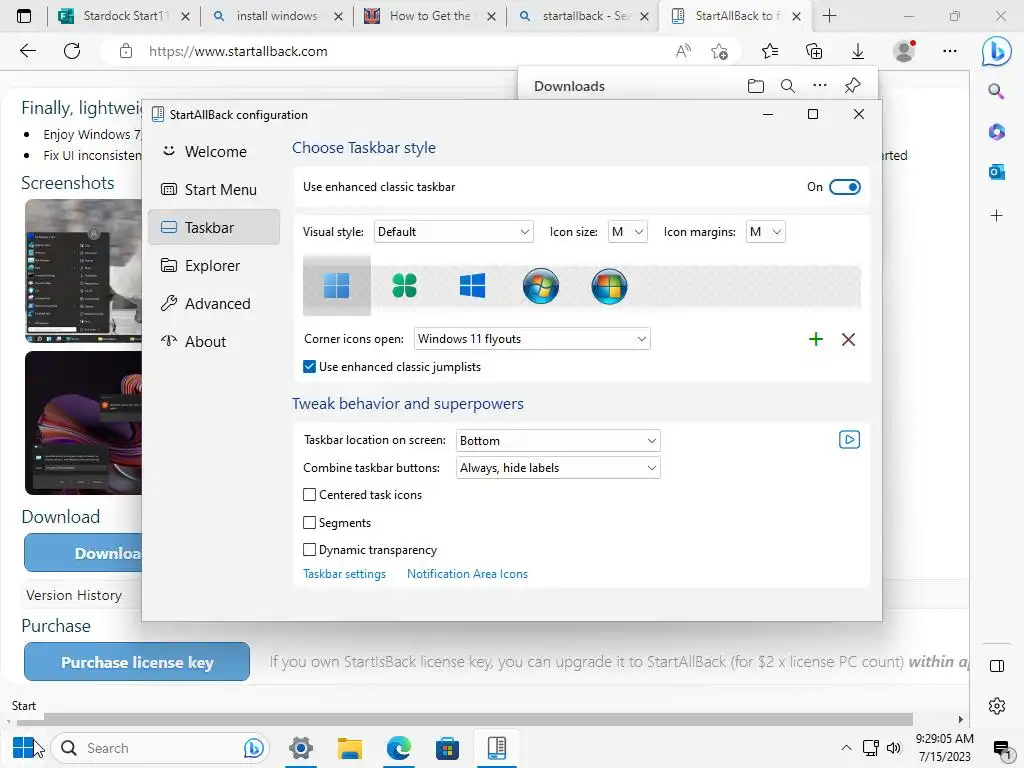Open more options in Downloads panel
The width and height of the screenshot is (1024, 768).
[x=820, y=86]
